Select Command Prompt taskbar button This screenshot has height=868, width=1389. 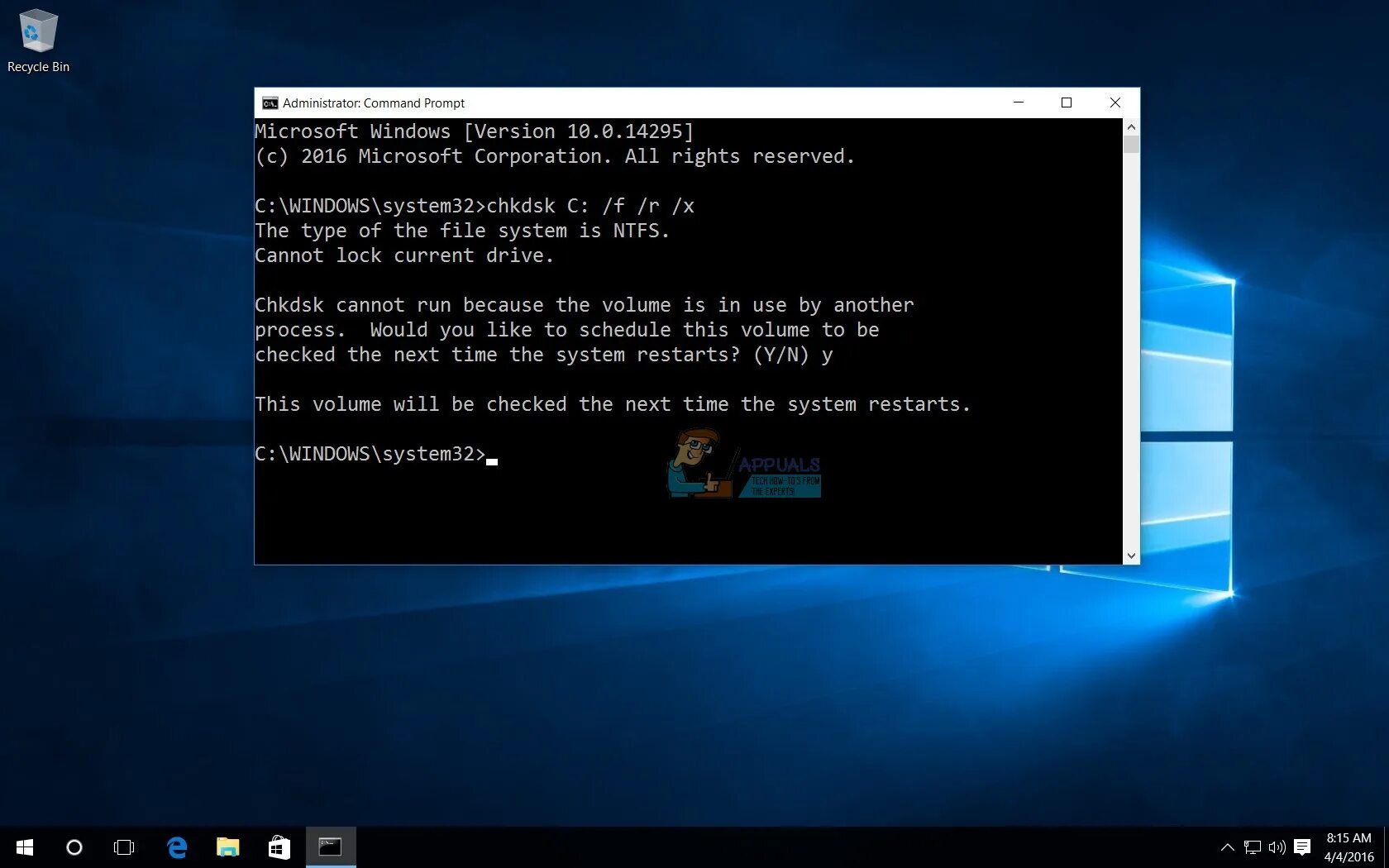pos(331,847)
